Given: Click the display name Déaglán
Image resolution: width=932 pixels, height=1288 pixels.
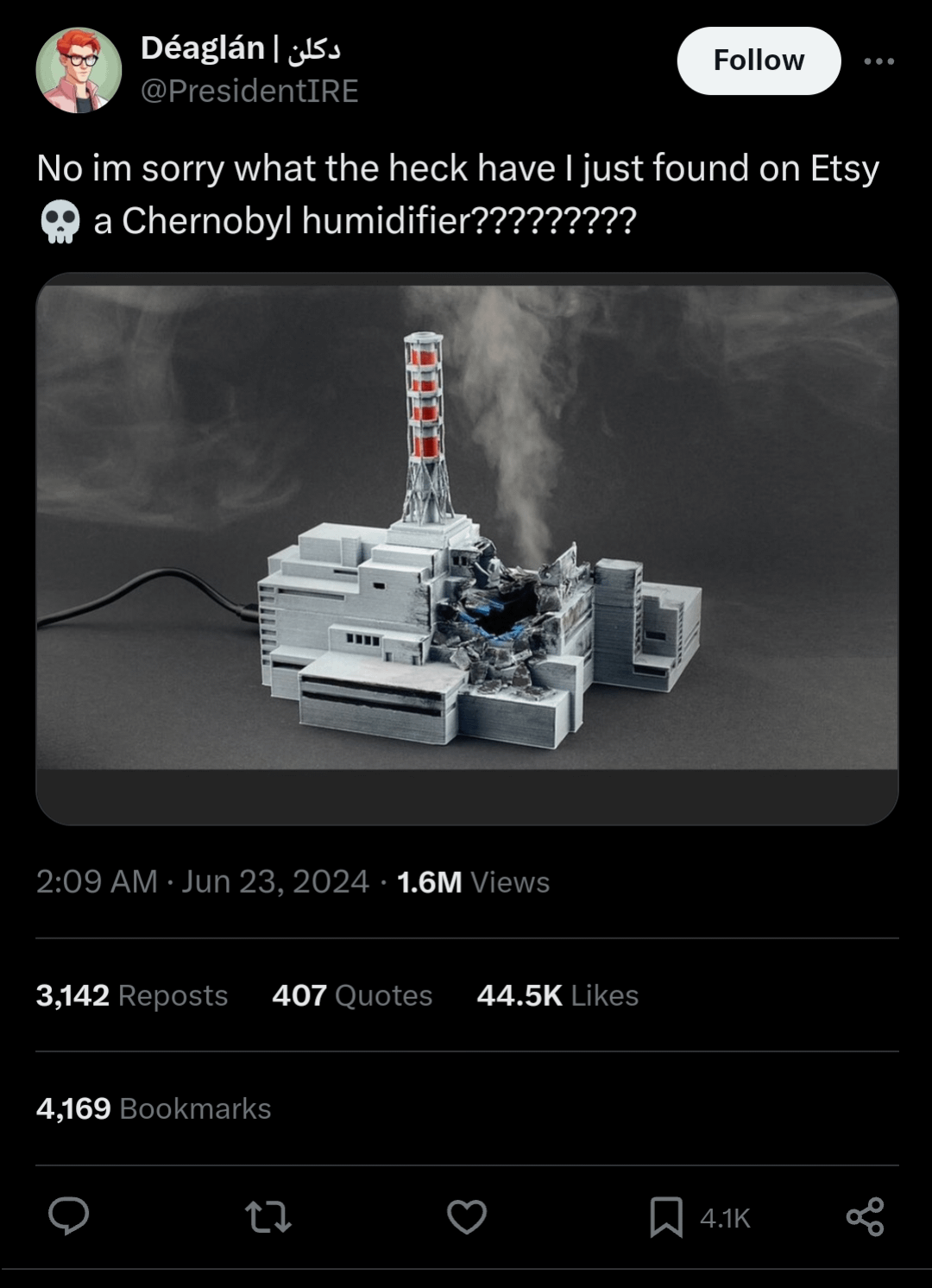Looking at the screenshot, I should pyautogui.click(x=203, y=48).
